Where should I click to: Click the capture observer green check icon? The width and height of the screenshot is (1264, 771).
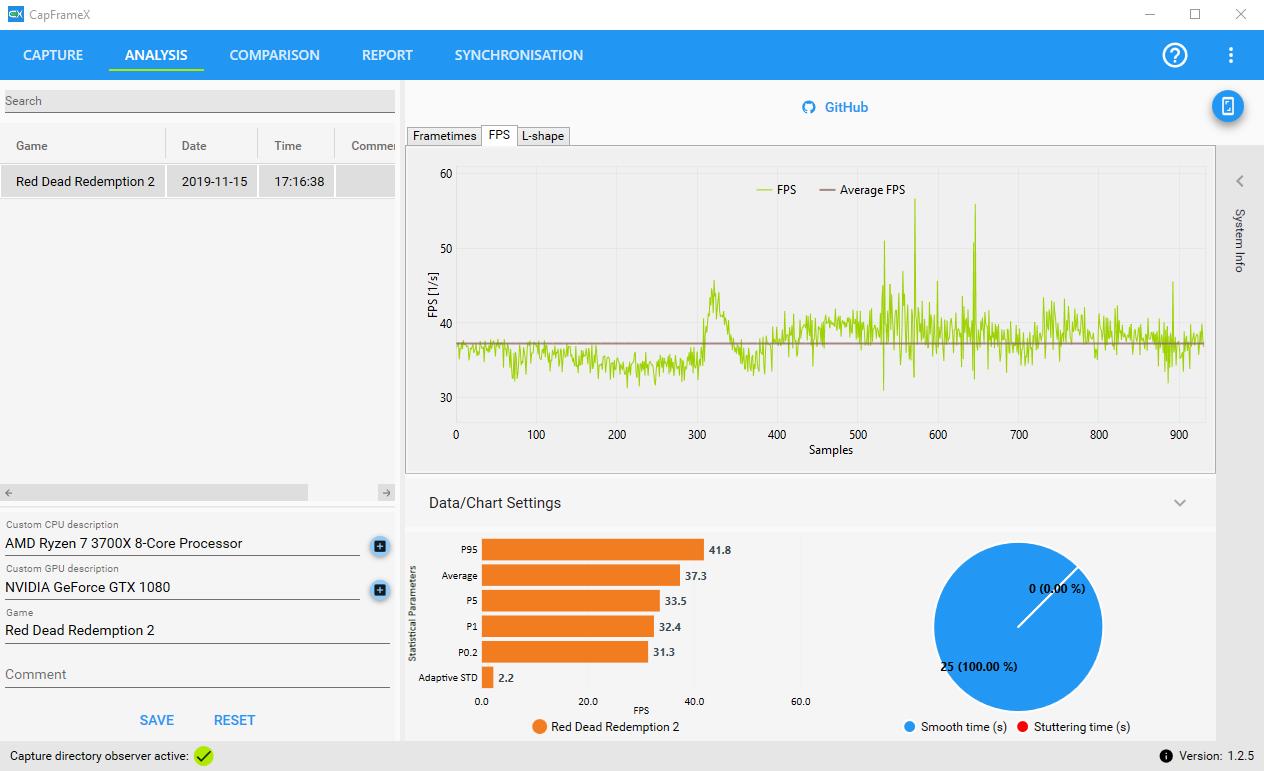[204, 756]
